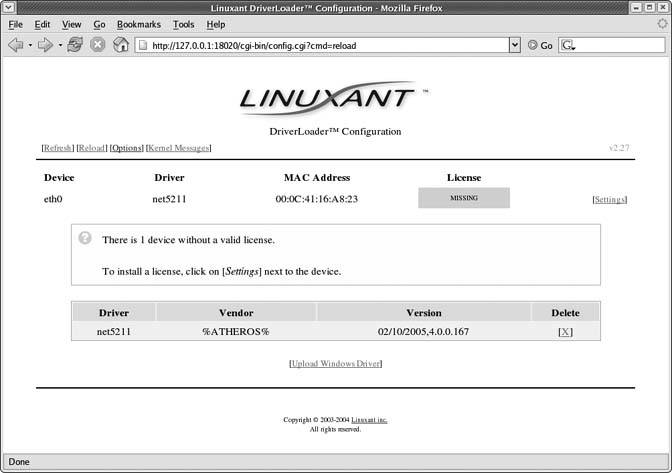Click the Upload Windows Driver link
672x473 pixels.
coord(335,363)
